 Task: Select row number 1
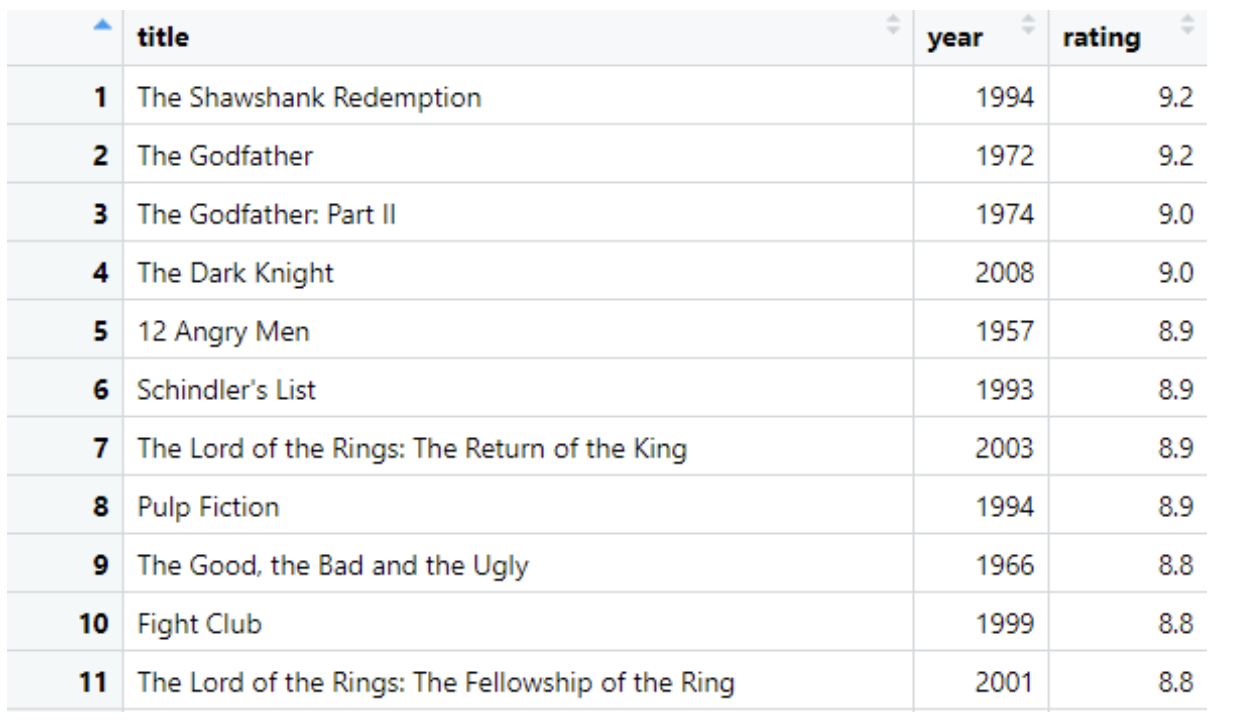(x=100, y=98)
